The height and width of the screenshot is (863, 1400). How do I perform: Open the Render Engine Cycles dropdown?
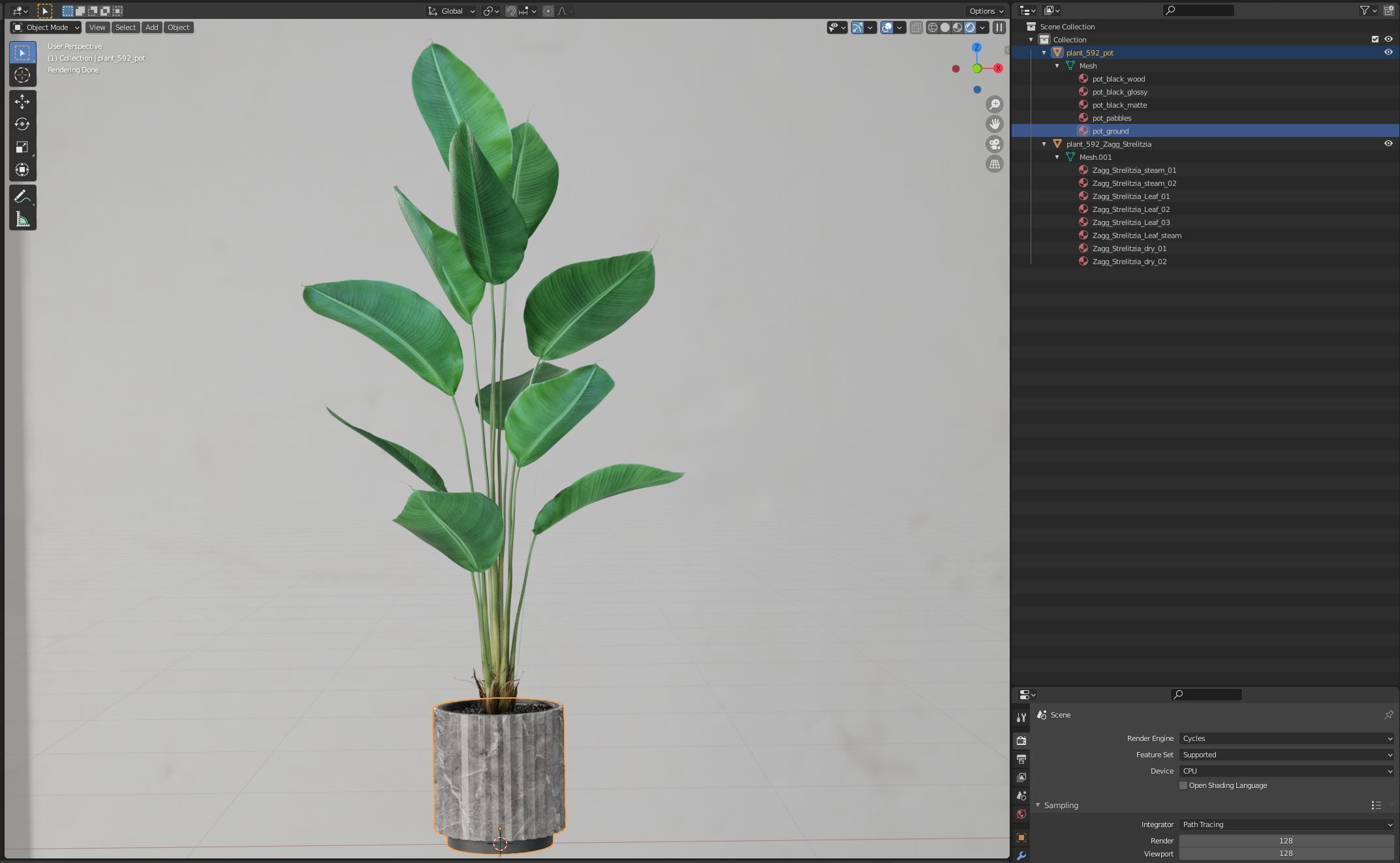[x=1286, y=738]
